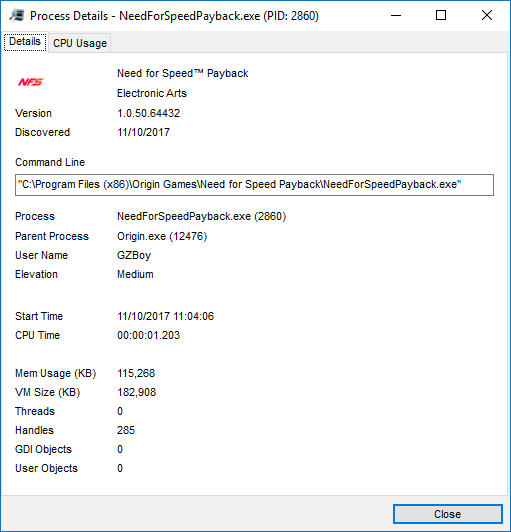Click the 'Elevation' label
The image size is (511, 532).
(x=36, y=274)
